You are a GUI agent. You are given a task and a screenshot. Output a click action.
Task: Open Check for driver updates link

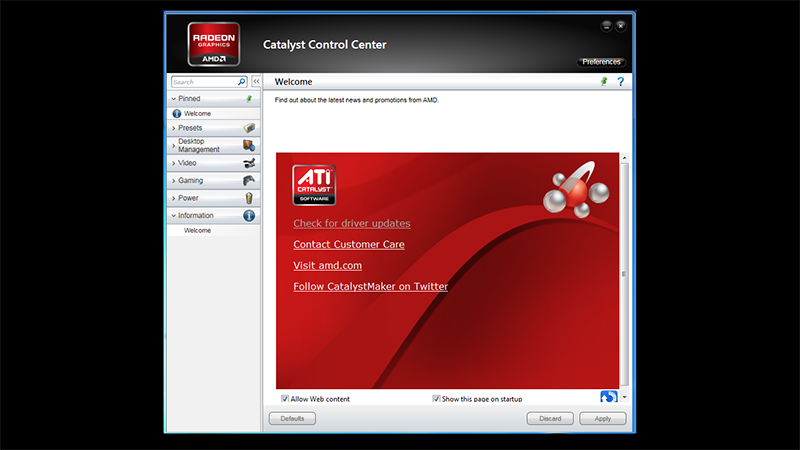pos(352,223)
